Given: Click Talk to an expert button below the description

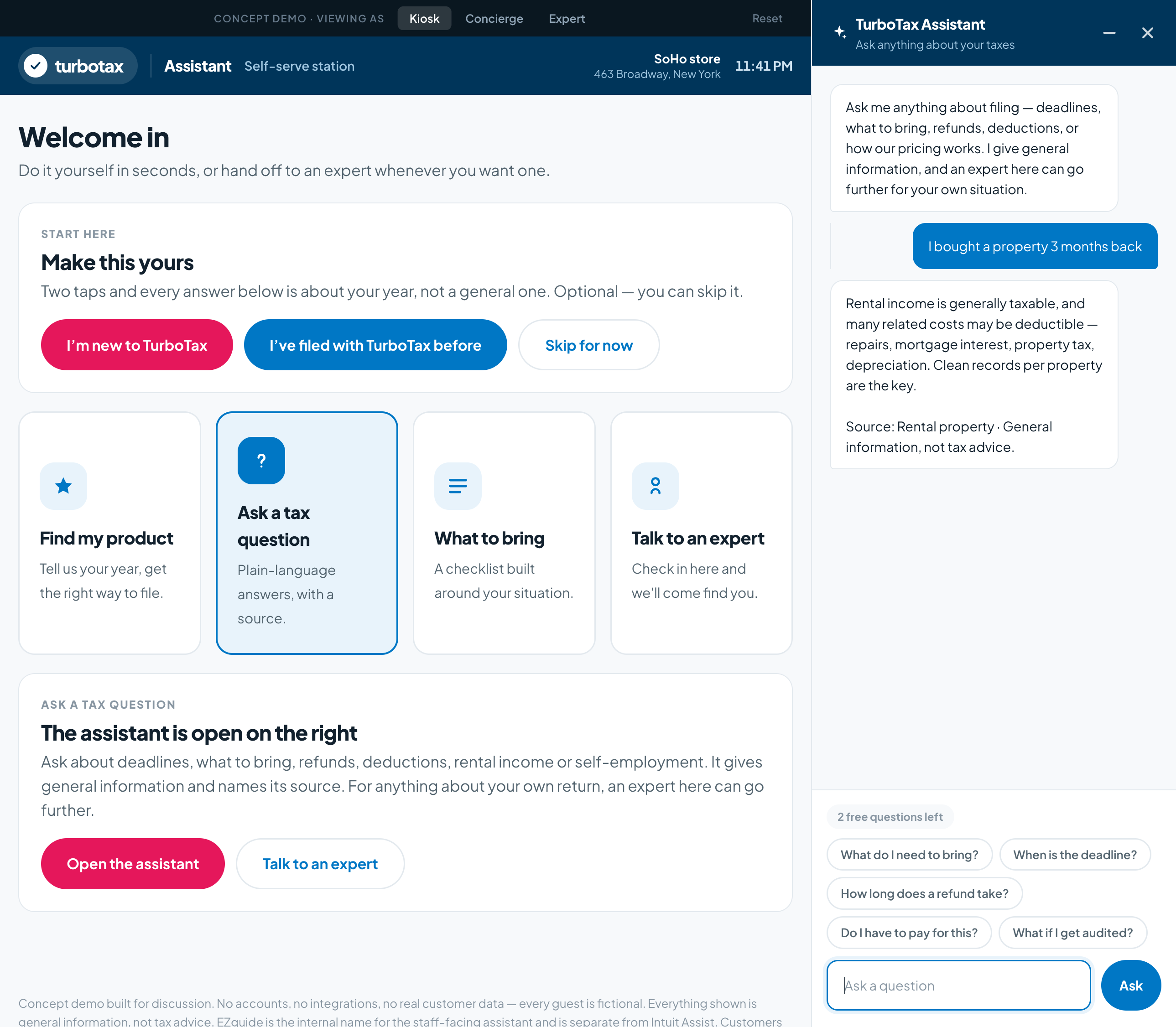Looking at the screenshot, I should tap(320, 864).
